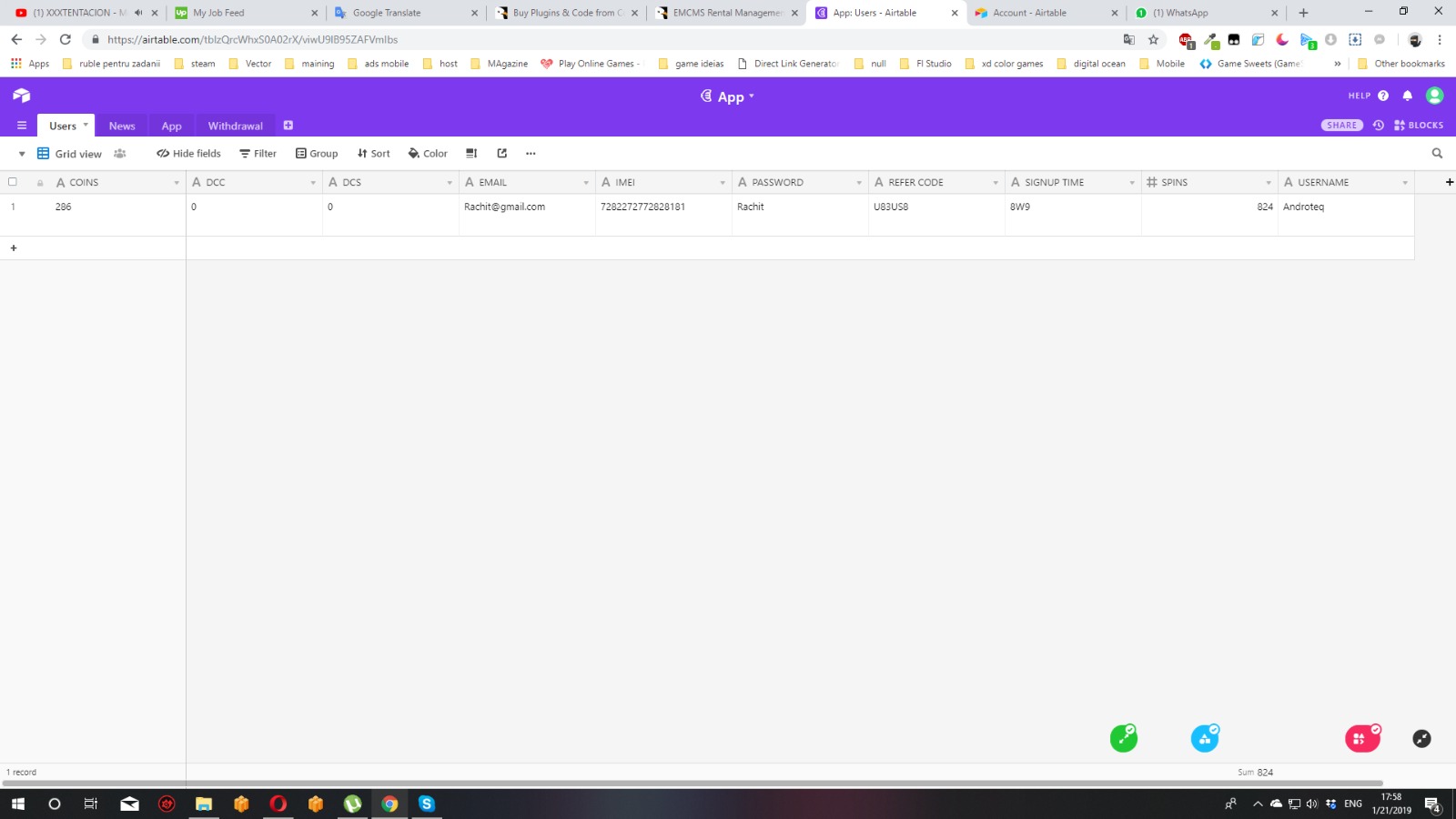The height and width of the screenshot is (819, 1456).
Task: Click the dark collapse-arrows button
Action: click(x=1422, y=739)
